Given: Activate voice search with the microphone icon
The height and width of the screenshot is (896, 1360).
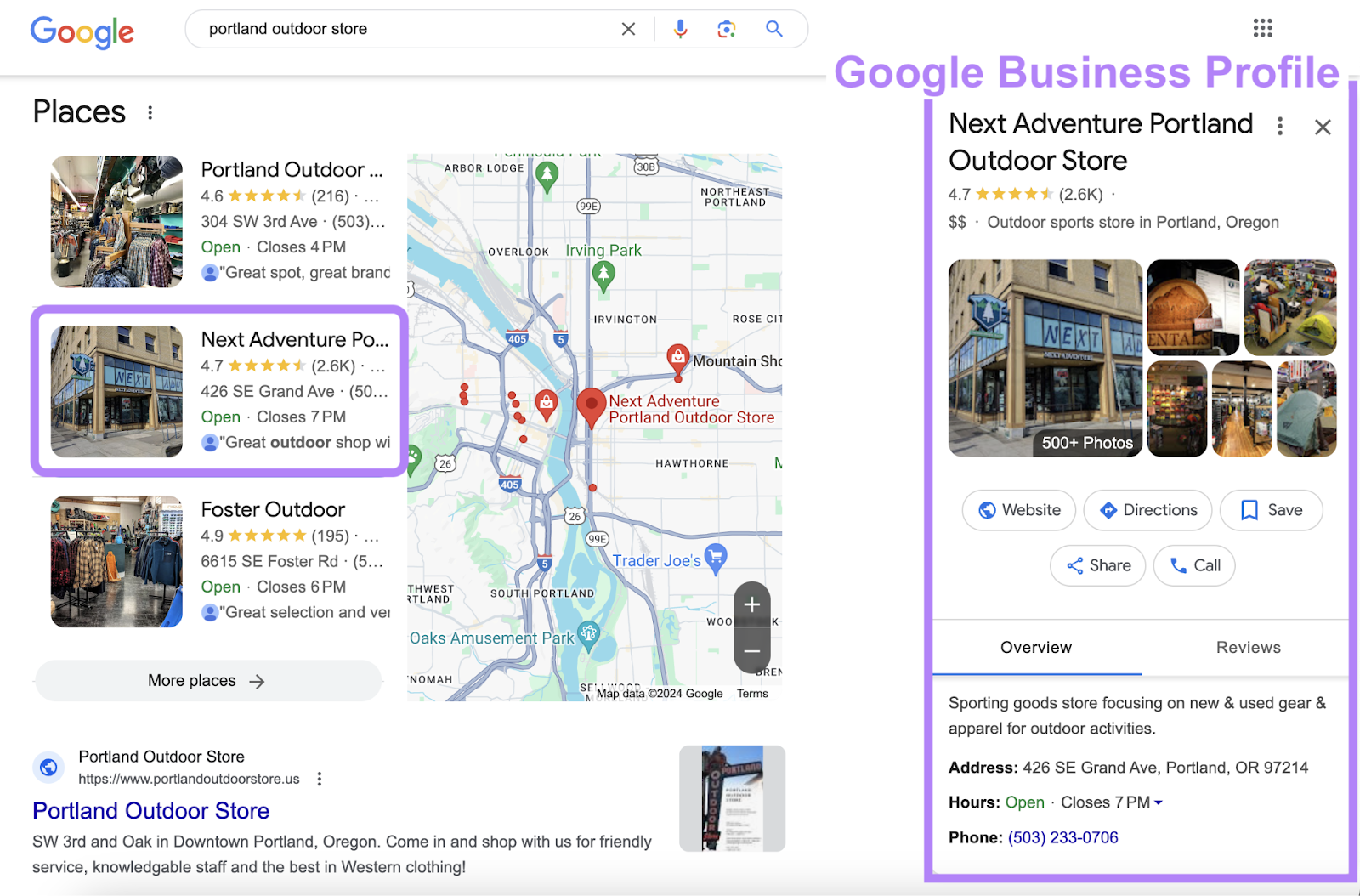Looking at the screenshot, I should click(x=680, y=28).
